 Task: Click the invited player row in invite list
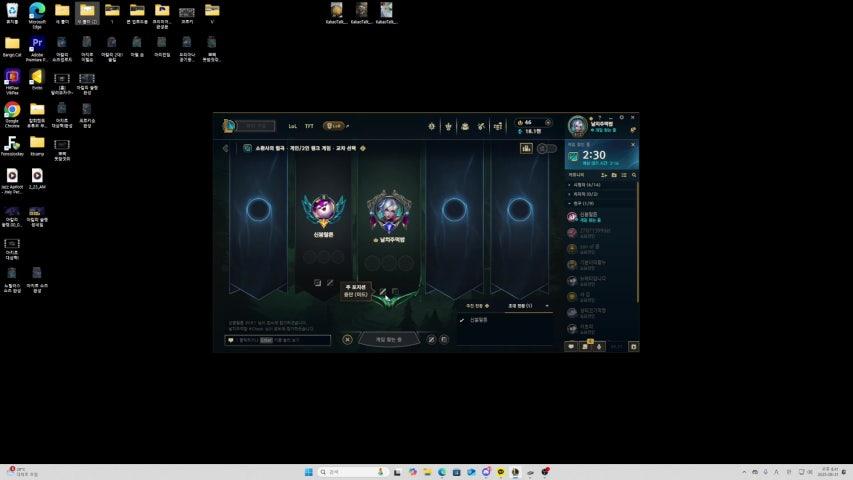coord(503,320)
